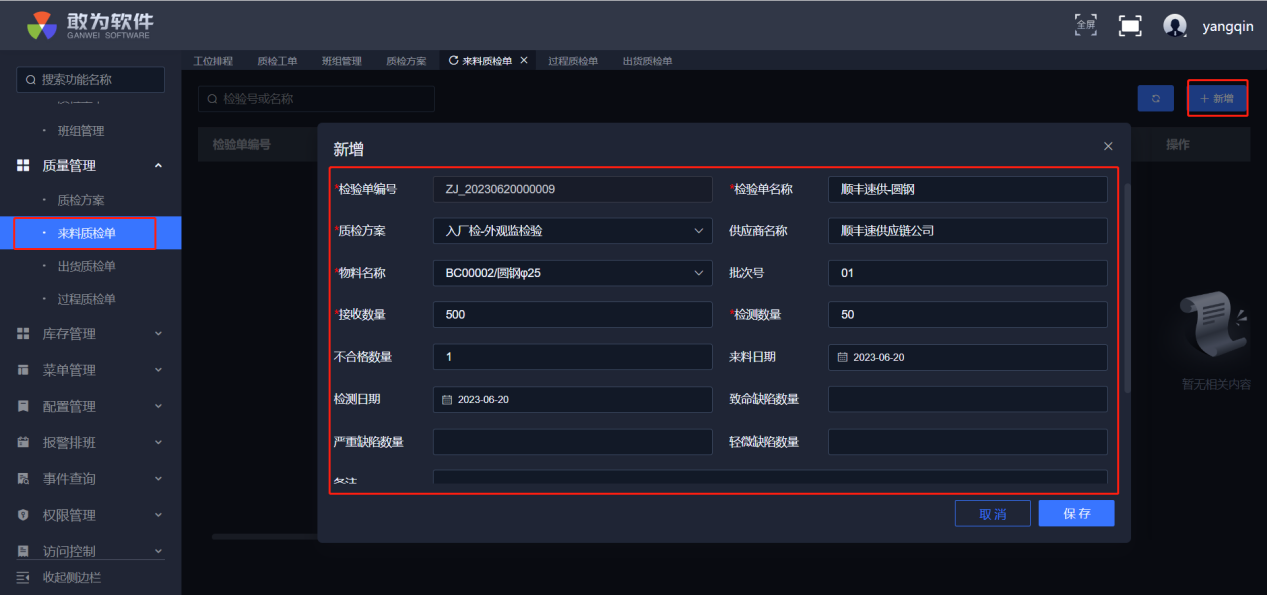Click the 供应商名称 input field
Screen dimensions: 1267x595
(x=968, y=231)
